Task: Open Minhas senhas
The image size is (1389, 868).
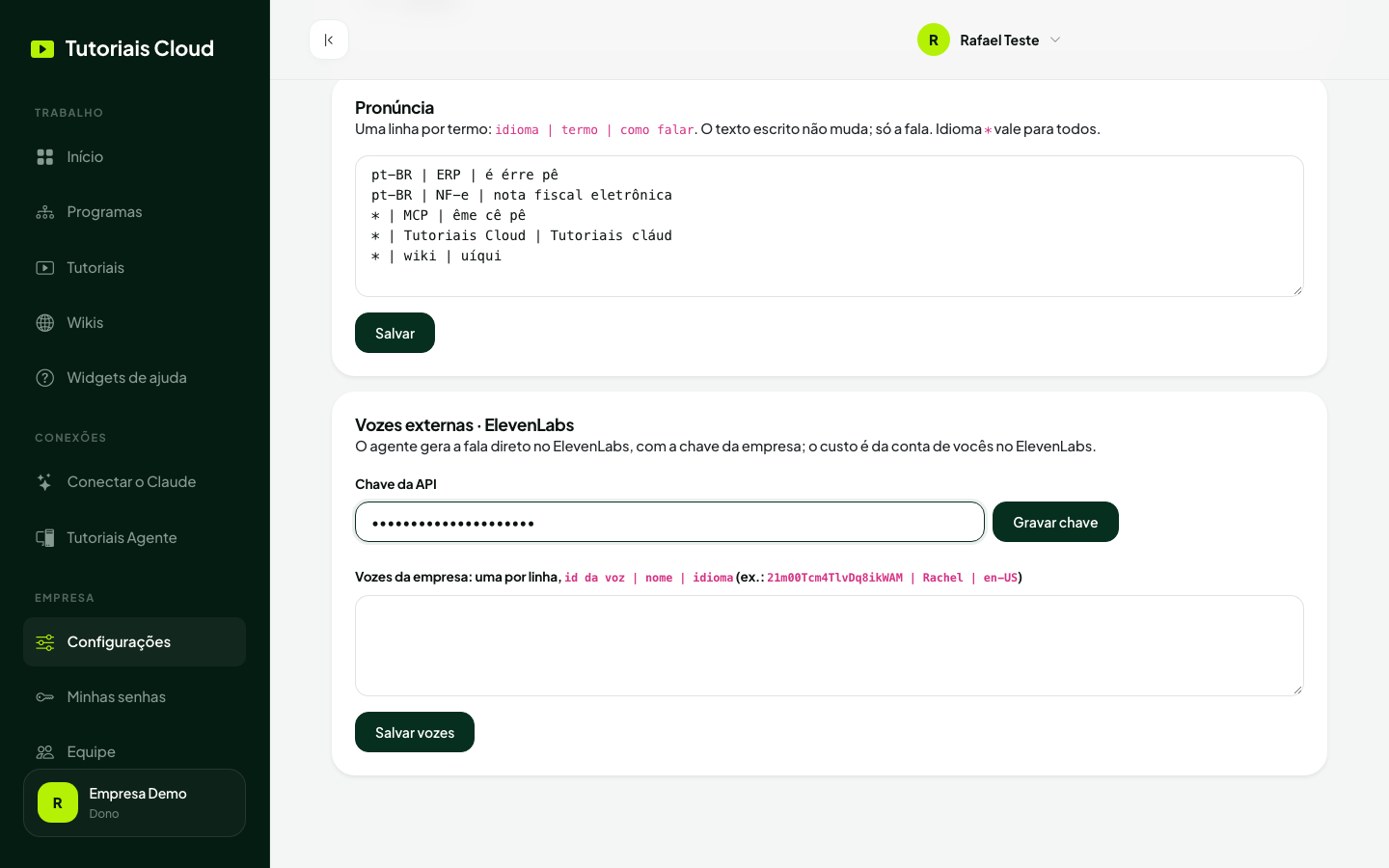Action: tap(134, 697)
